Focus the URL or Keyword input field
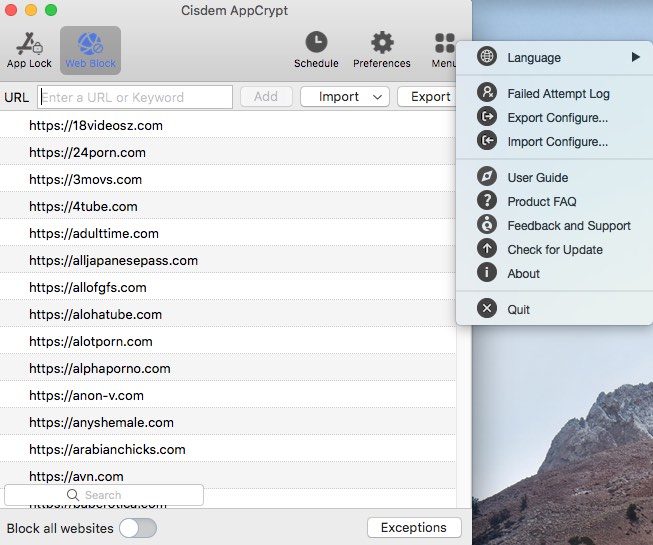Image resolution: width=653 pixels, height=545 pixels. pos(135,97)
